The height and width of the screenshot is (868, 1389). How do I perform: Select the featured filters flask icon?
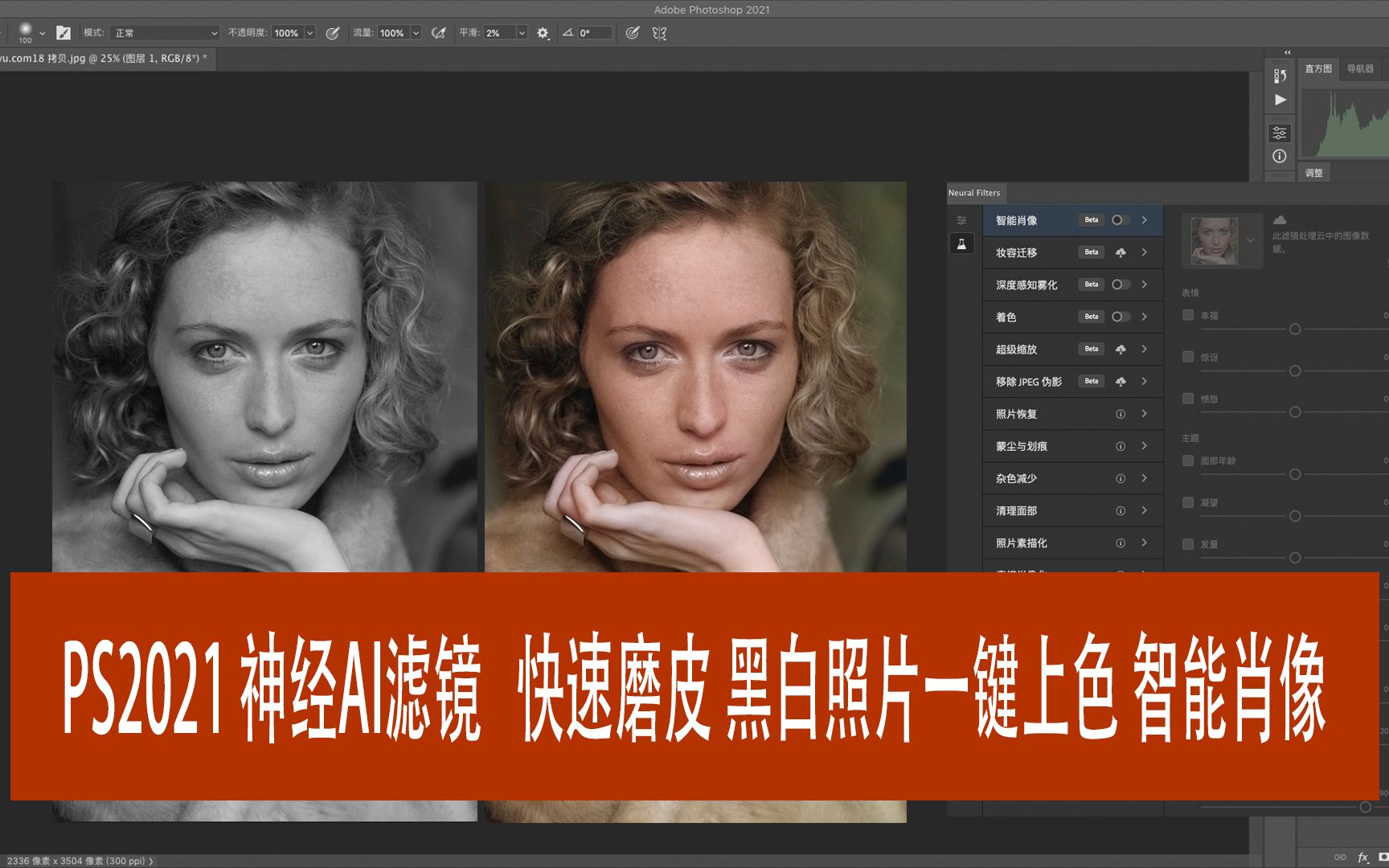coord(961,244)
